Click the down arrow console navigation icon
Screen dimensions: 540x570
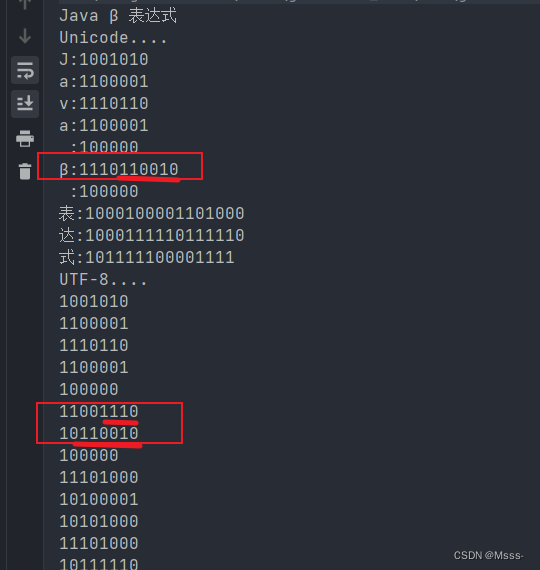(25, 36)
